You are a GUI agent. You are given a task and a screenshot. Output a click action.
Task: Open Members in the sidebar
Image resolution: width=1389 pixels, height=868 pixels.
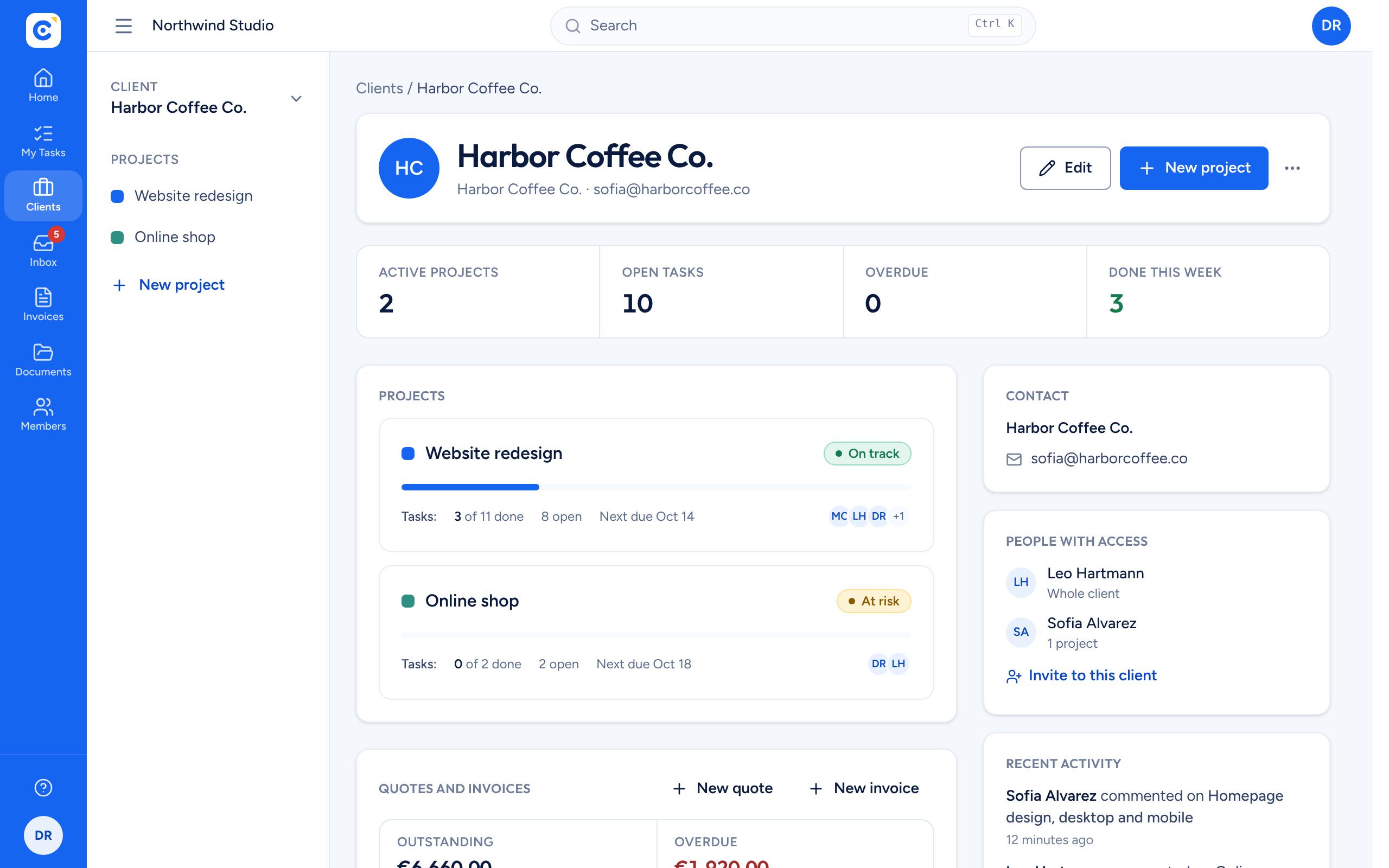pyautogui.click(x=43, y=415)
